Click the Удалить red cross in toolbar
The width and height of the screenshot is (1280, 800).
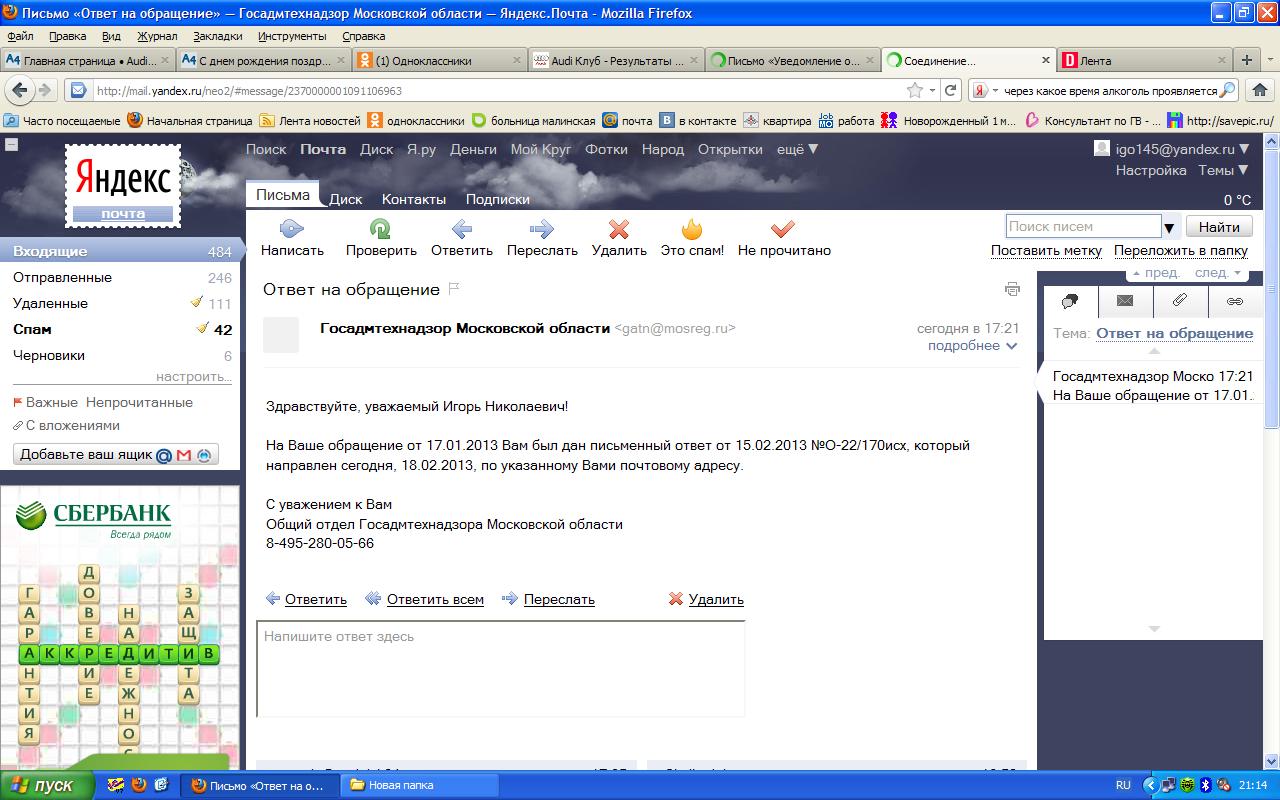click(x=619, y=228)
